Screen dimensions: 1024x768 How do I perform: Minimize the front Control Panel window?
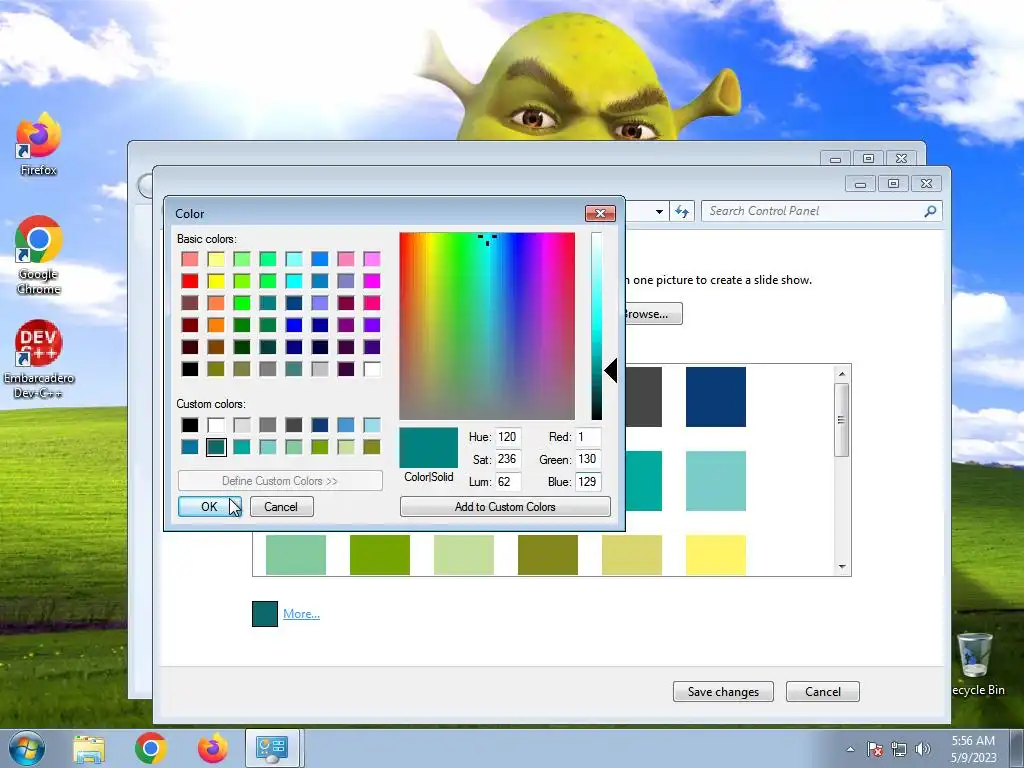tap(861, 184)
